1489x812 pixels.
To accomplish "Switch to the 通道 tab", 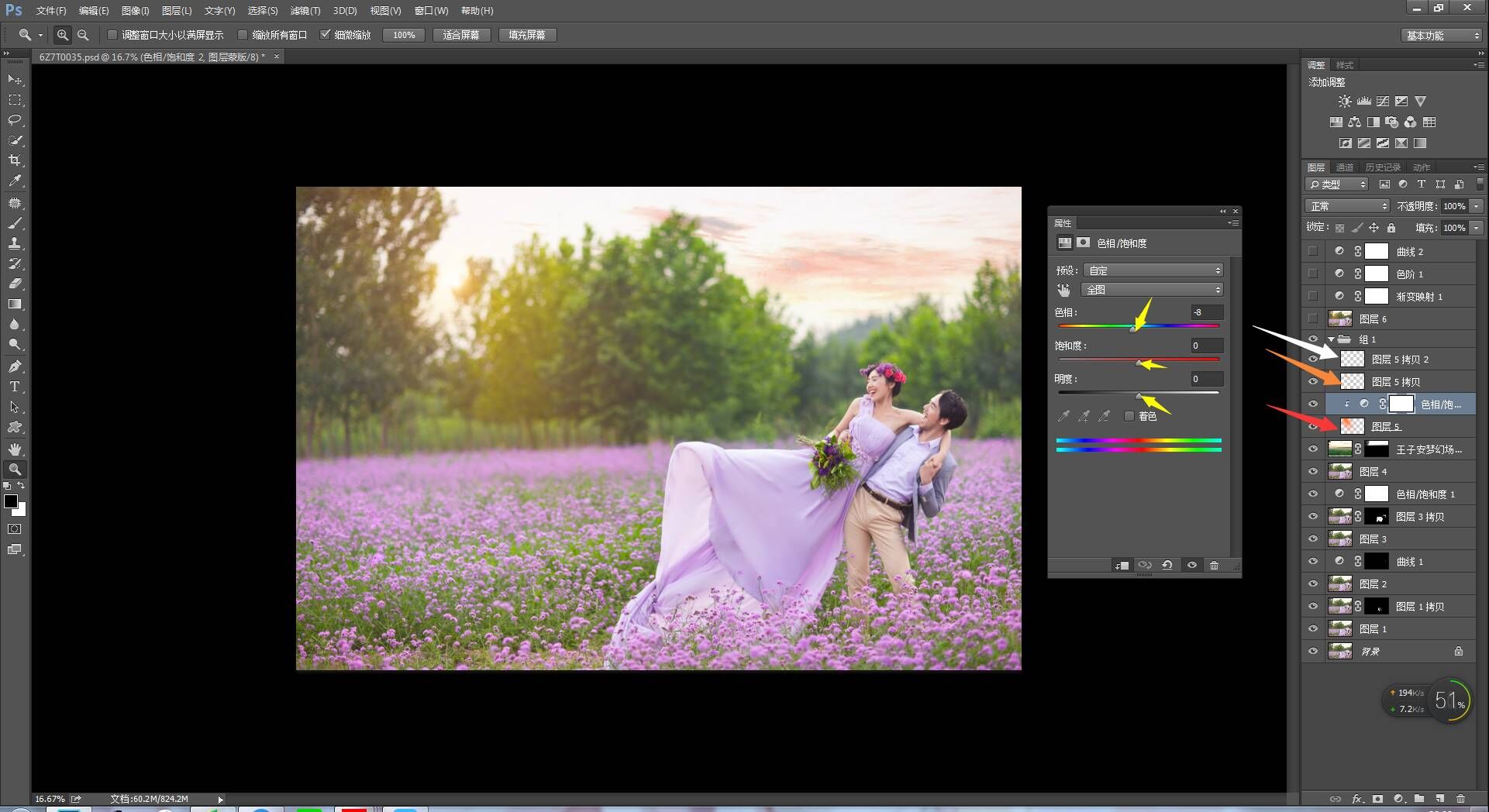I will tap(1345, 167).
